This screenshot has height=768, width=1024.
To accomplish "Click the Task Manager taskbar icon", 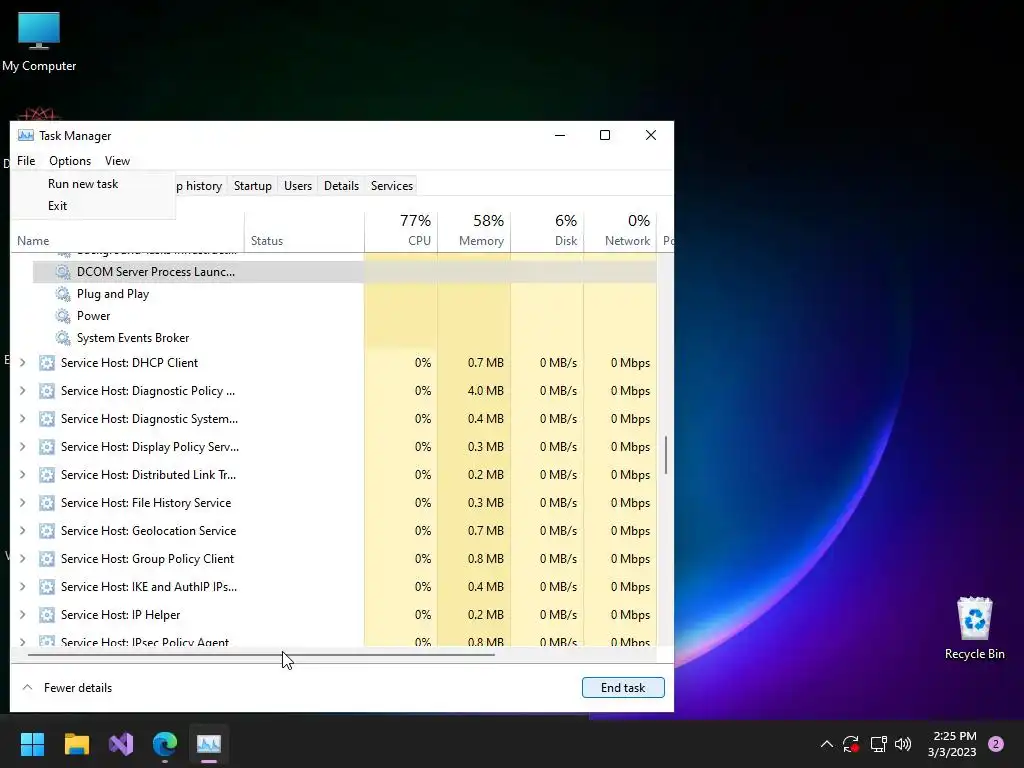I will coord(209,744).
